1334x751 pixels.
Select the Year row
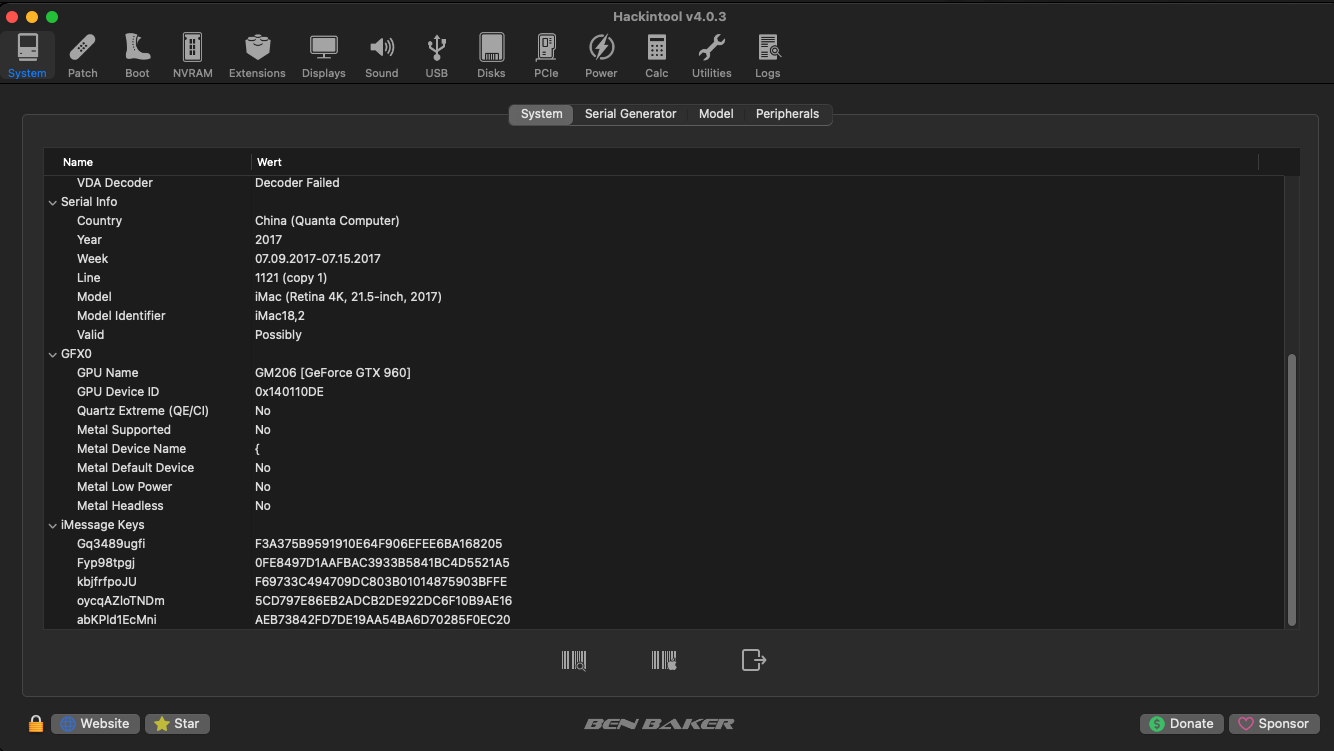[x=664, y=240]
